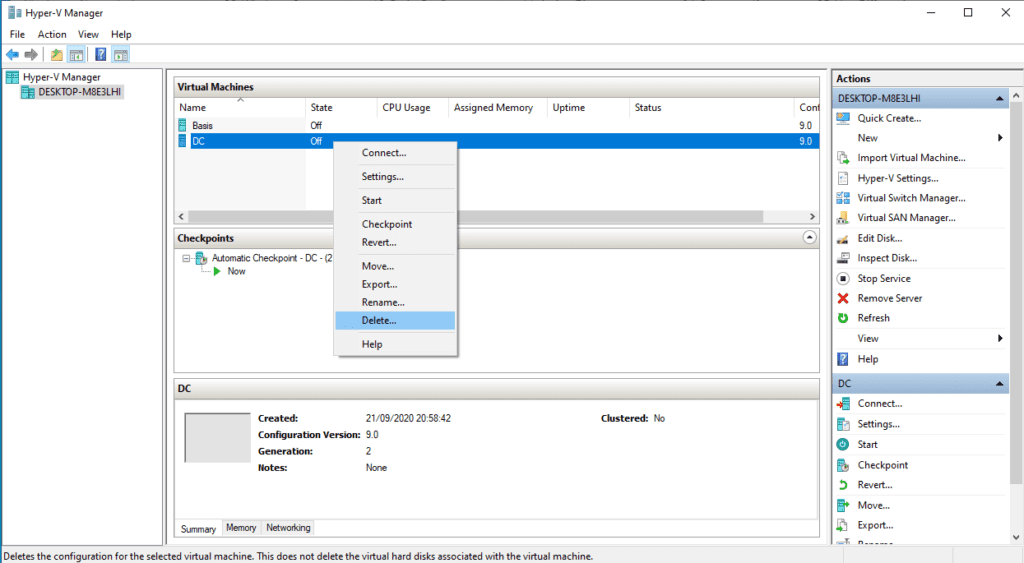This screenshot has height=563, width=1024.
Task: Click the Virtual Switch Manager icon
Action: pyautogui.click(x=843, y=198)
